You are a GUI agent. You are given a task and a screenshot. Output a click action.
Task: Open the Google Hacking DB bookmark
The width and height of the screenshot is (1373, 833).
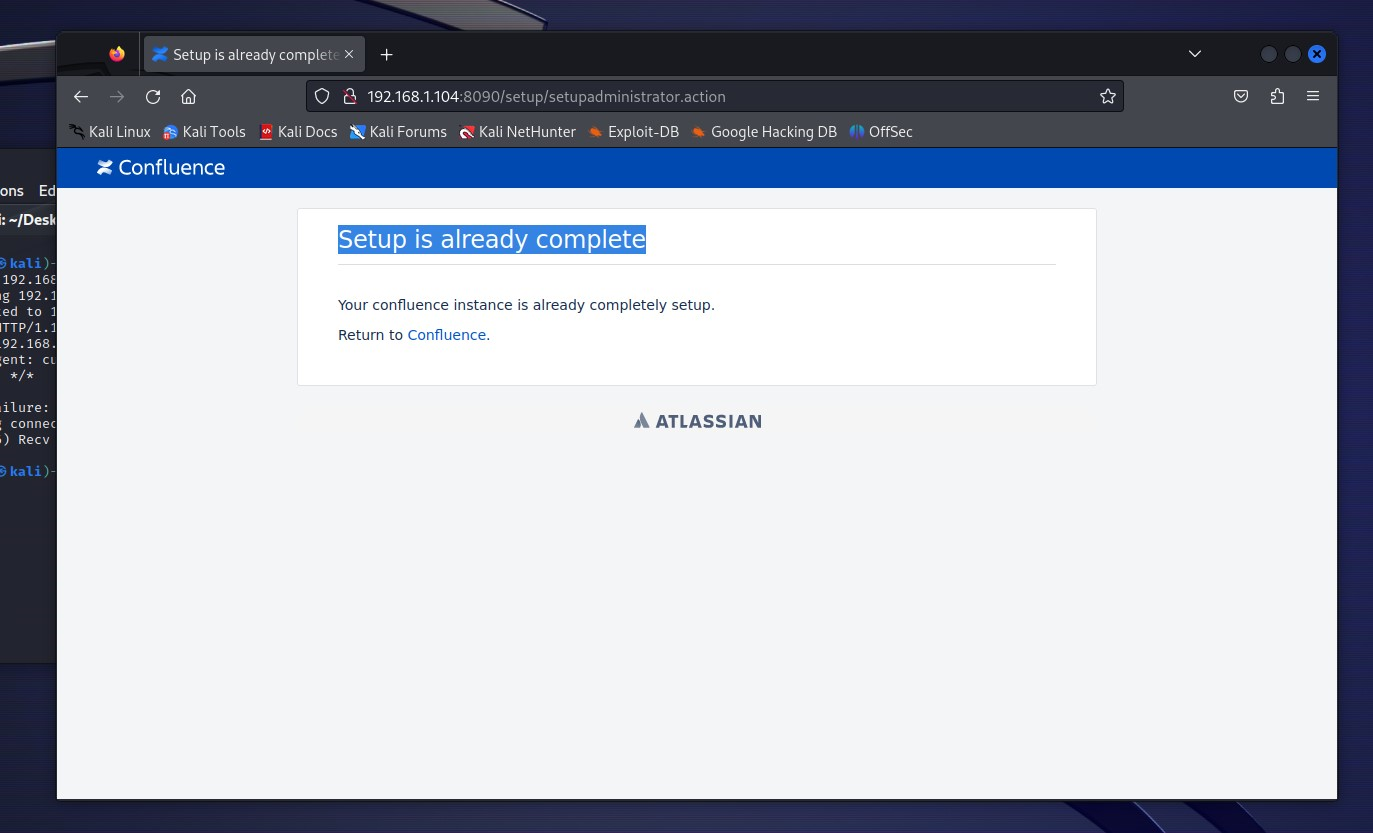coord(764,131)
